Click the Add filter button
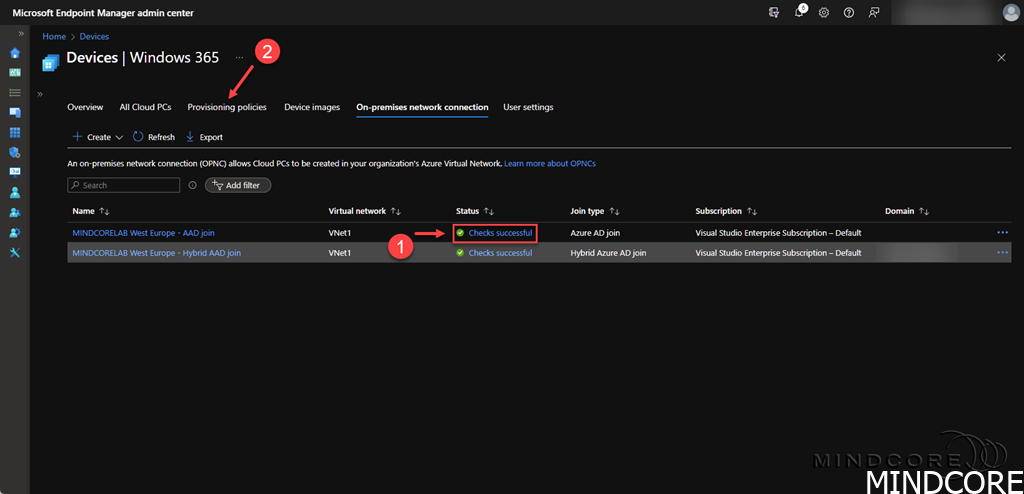Screen dimensions: 1024x494 click(238, 185)
